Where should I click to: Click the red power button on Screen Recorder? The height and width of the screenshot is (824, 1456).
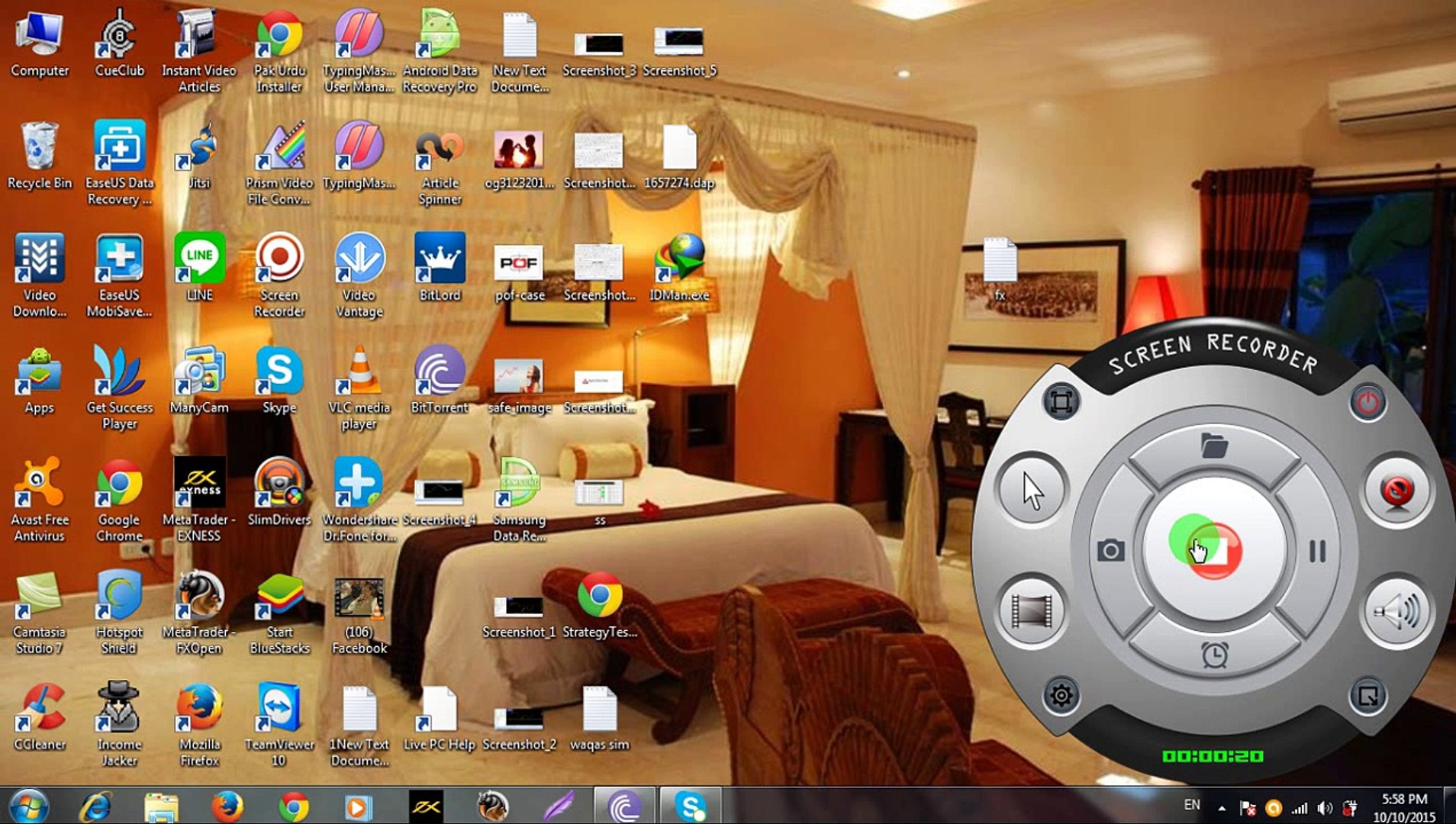point(1367,402)
